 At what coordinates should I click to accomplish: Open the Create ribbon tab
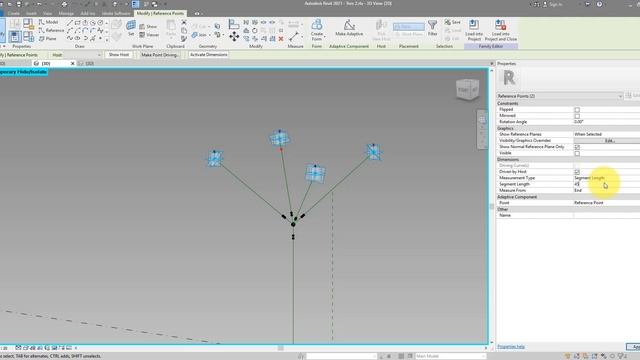pos(13,13)
